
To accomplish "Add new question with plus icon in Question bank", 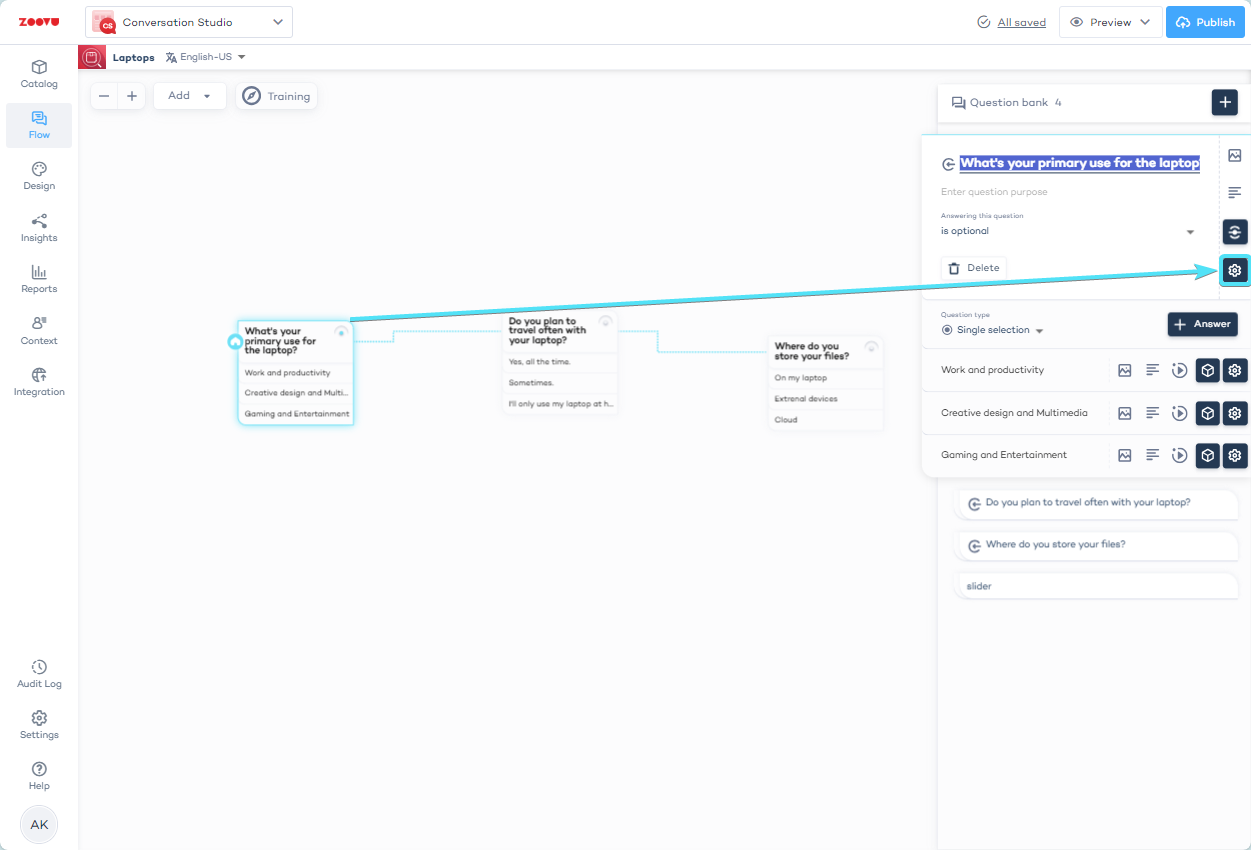I will click(1224, 102).
